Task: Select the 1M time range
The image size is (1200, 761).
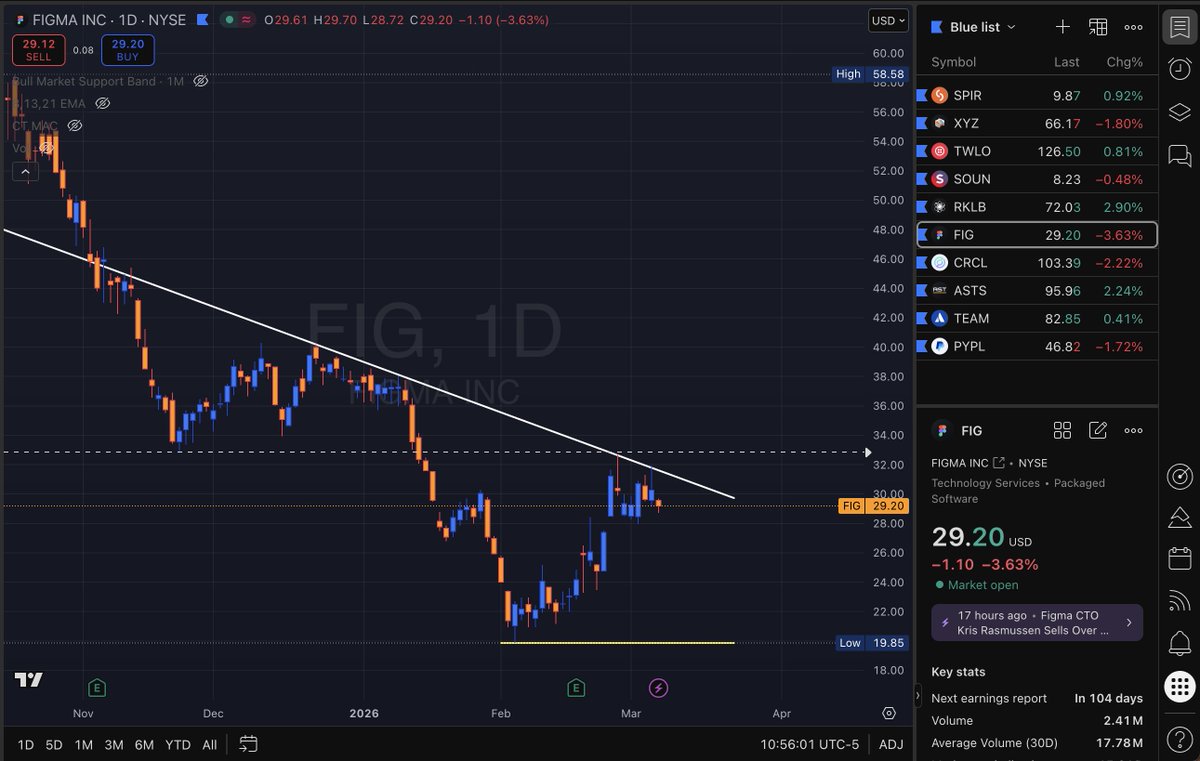Action: click(x=84, y=744)
